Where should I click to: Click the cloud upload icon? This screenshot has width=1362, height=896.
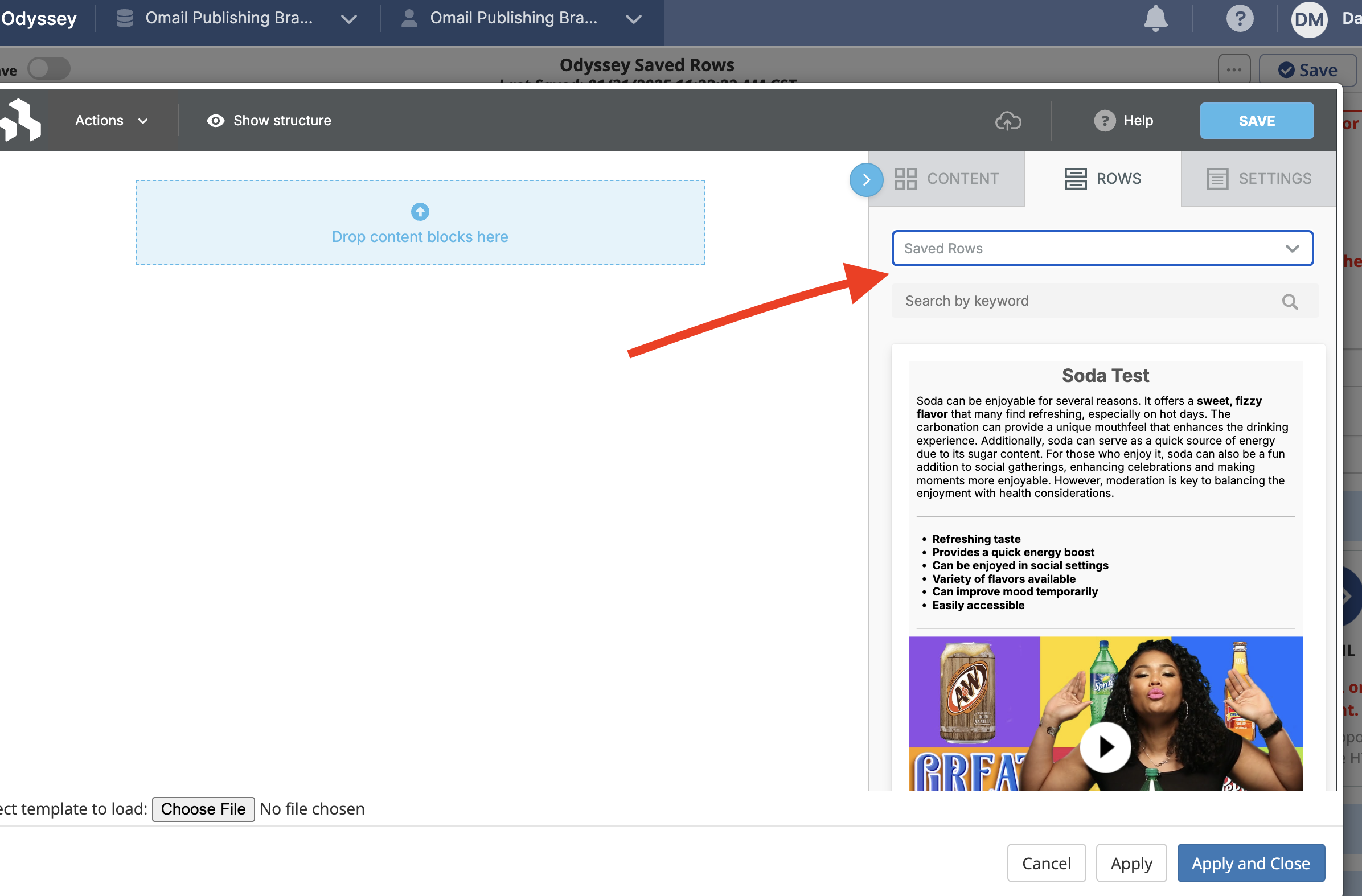coord(1008,121)
